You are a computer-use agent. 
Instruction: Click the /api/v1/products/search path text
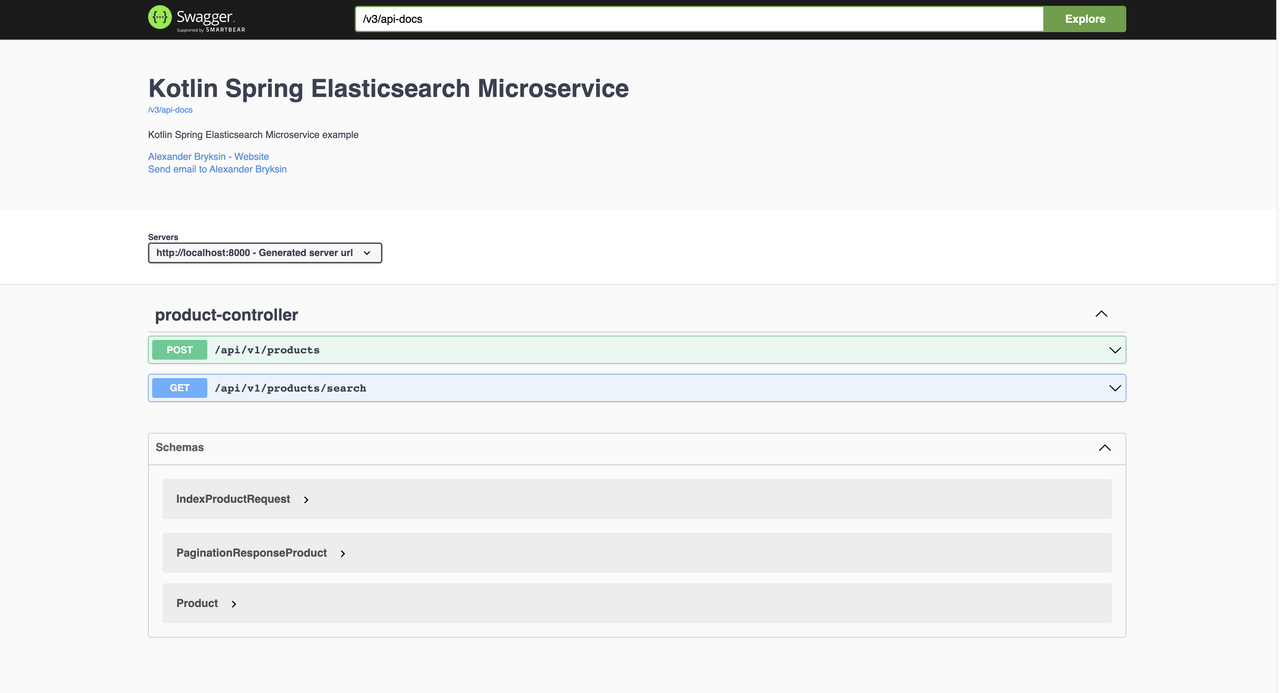pos(290,388)
